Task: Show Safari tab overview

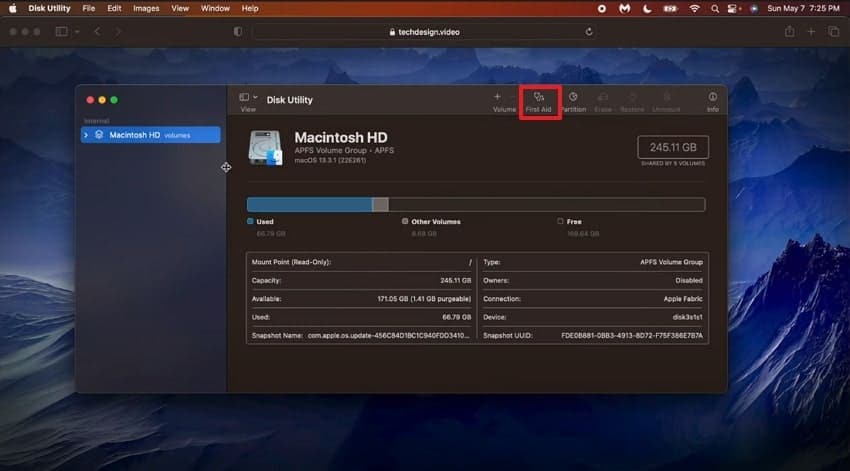Action: (834, 32)
